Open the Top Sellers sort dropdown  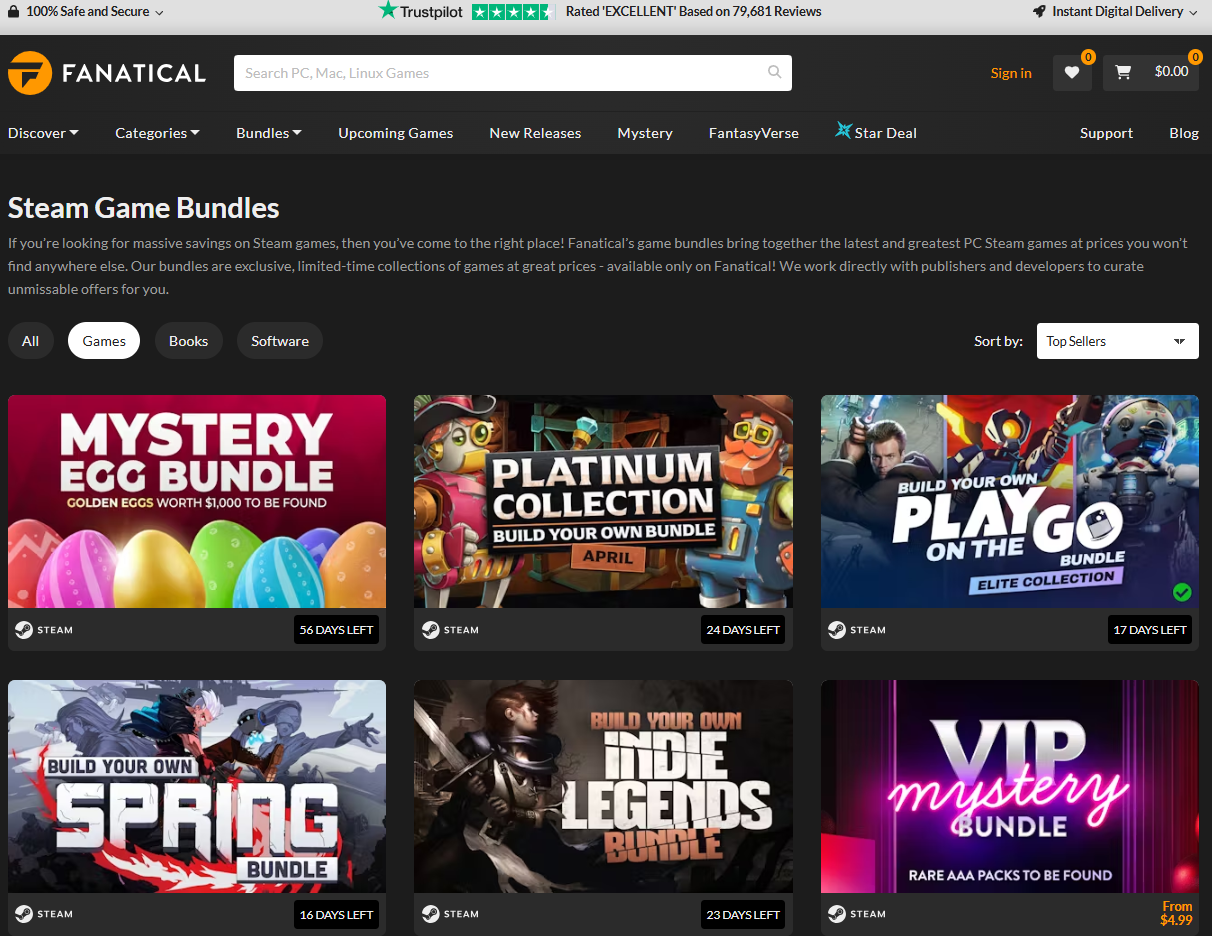[1117, 341]
